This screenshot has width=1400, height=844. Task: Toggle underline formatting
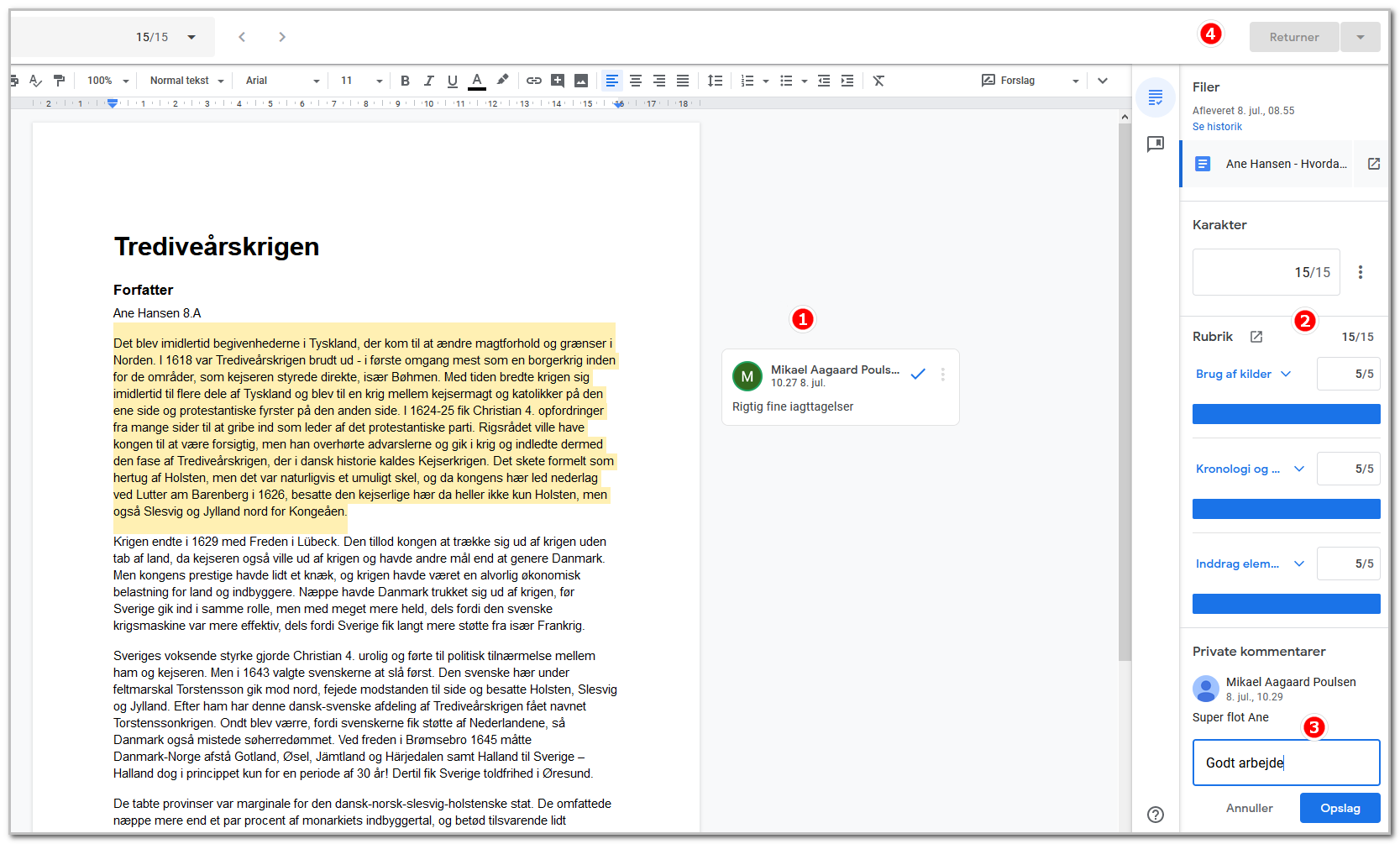pyautogui.click(x=453, y=81)
